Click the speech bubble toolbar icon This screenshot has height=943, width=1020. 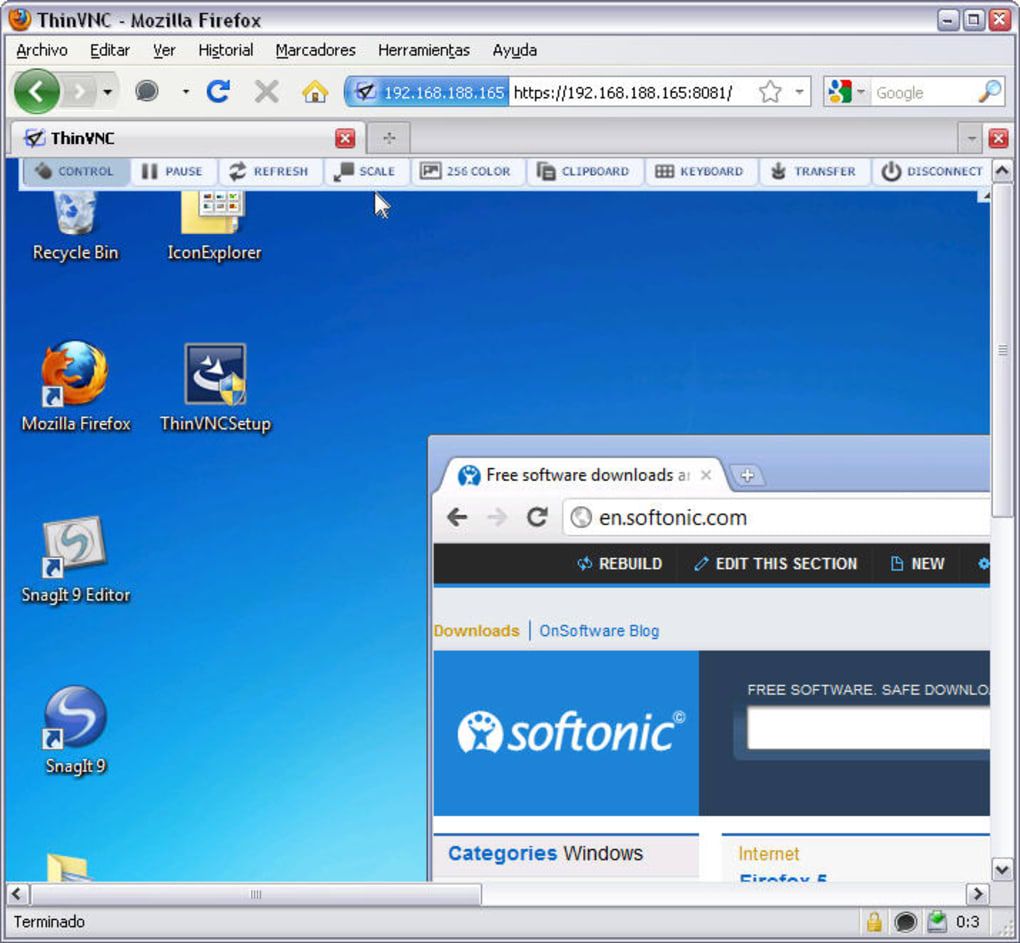pos(147,90)
